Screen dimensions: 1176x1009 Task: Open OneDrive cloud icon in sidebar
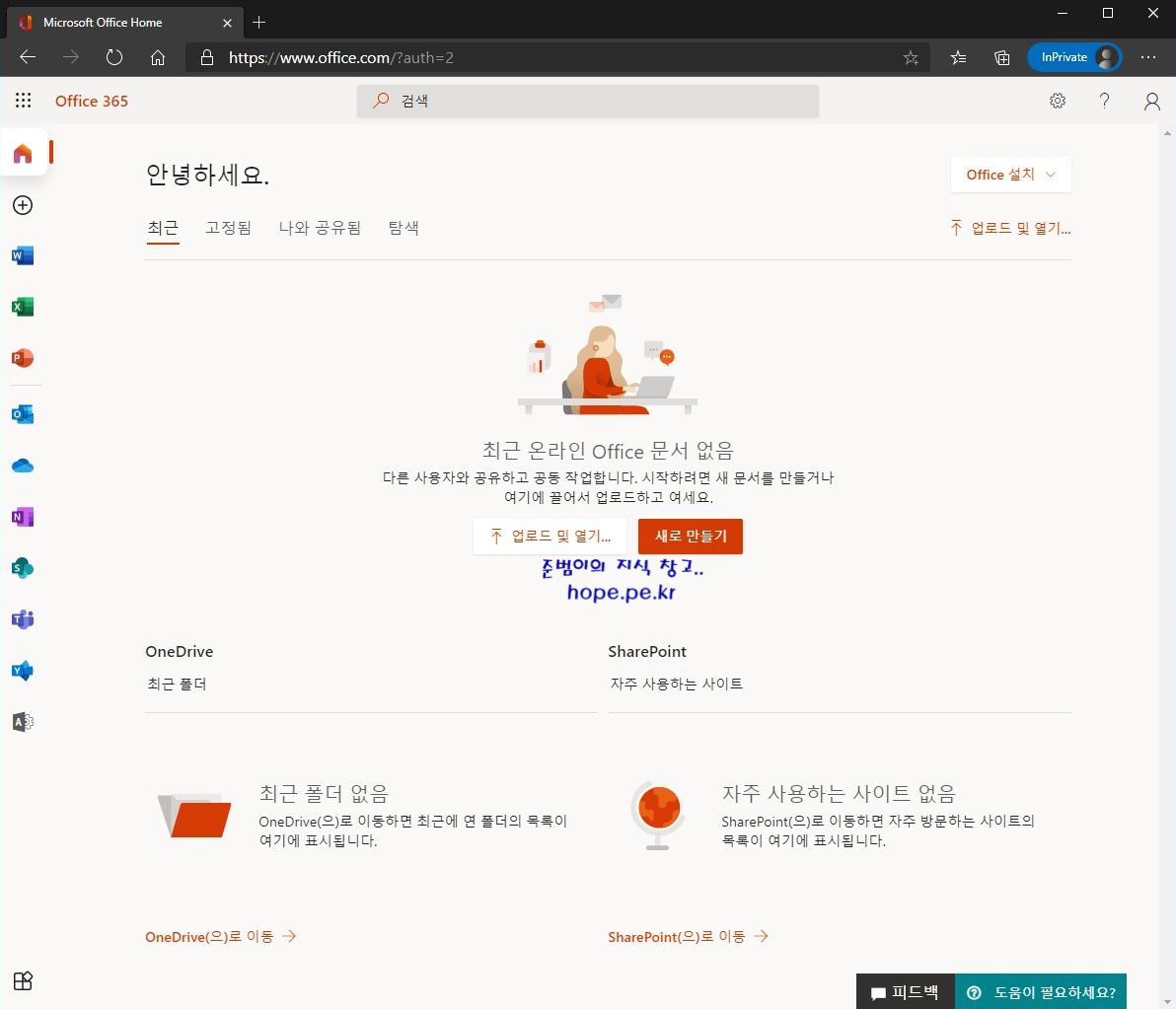pos(23,466)
